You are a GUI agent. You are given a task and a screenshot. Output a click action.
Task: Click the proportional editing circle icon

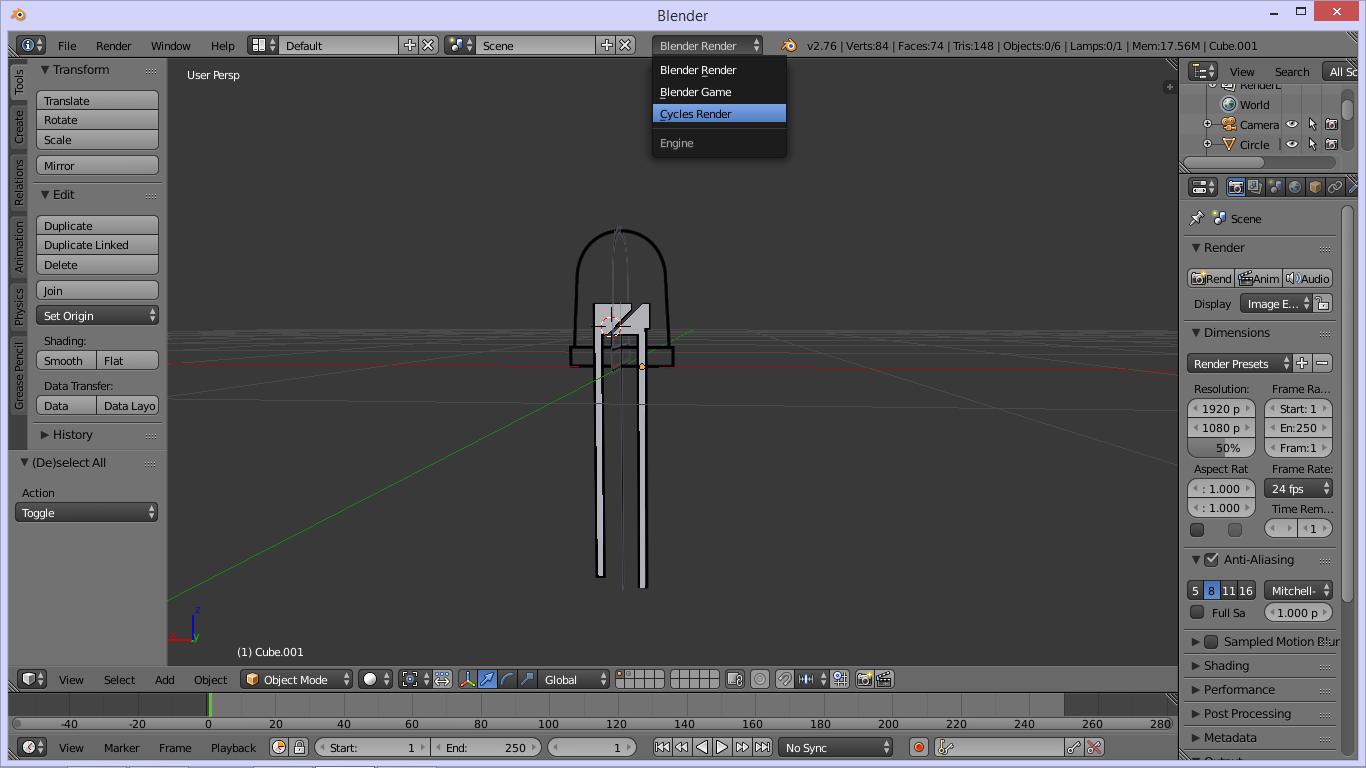tap(760, 679)
